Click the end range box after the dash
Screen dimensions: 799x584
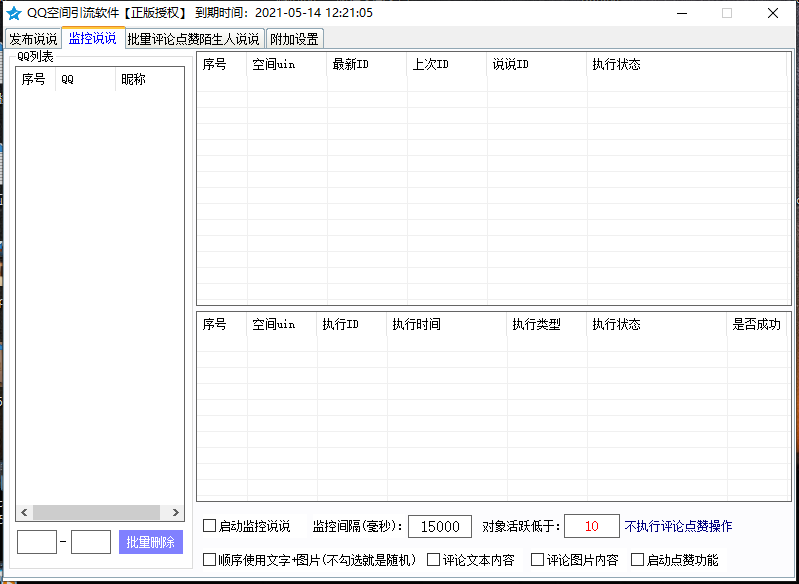(x=91, y=542)
